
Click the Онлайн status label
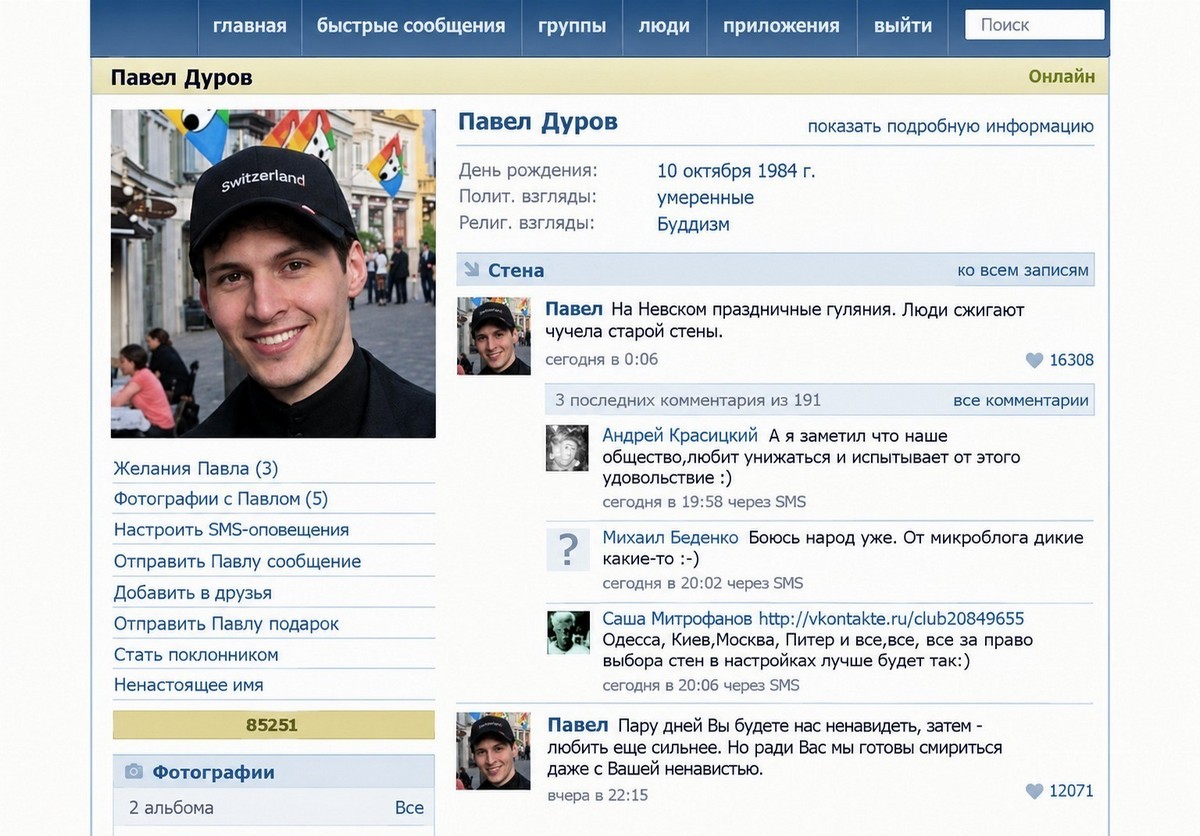coord(1062,76)
